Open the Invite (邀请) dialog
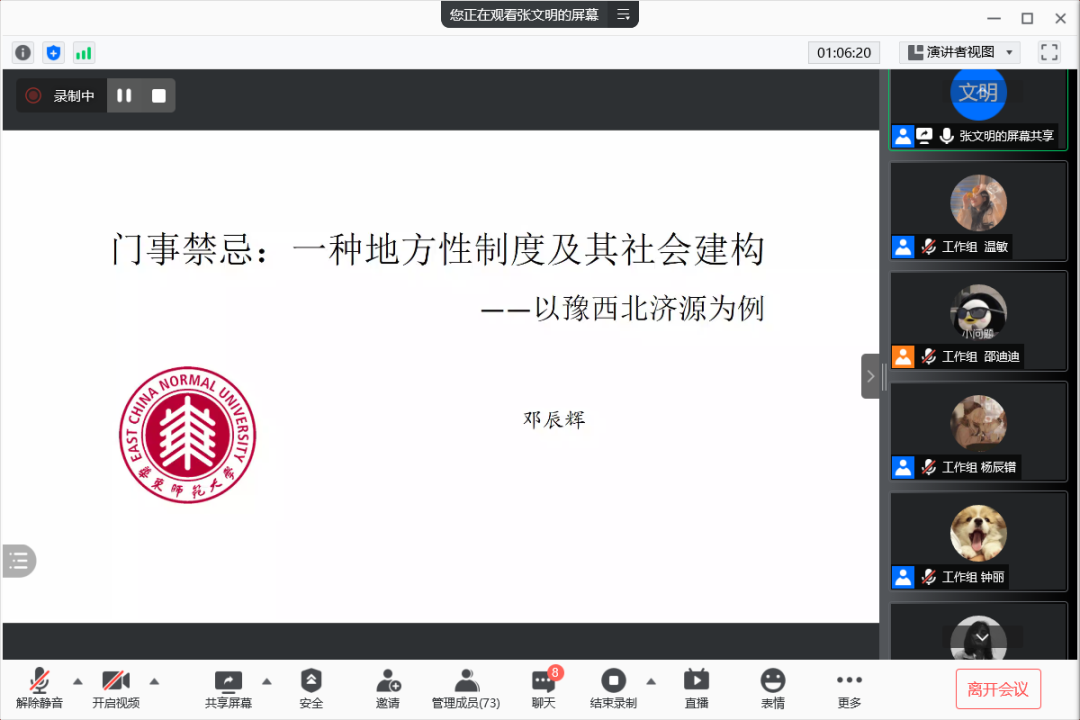1080x720 pixels. pos(388,688)
